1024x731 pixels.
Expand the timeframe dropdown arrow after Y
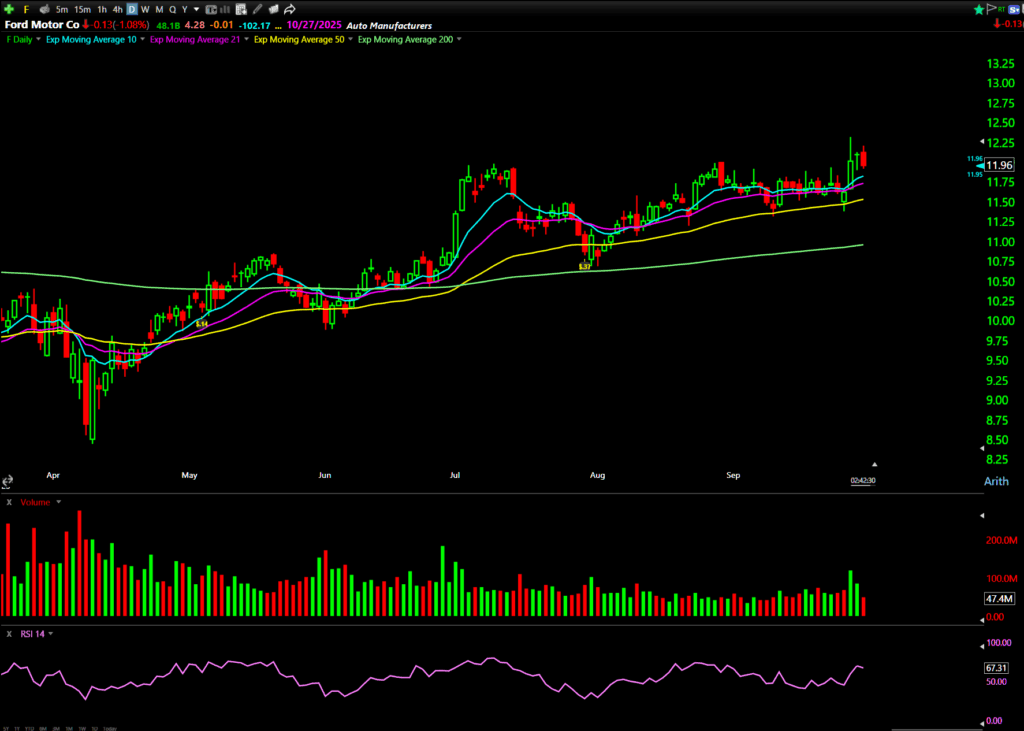pyautogui.click(x=195, y=9)
